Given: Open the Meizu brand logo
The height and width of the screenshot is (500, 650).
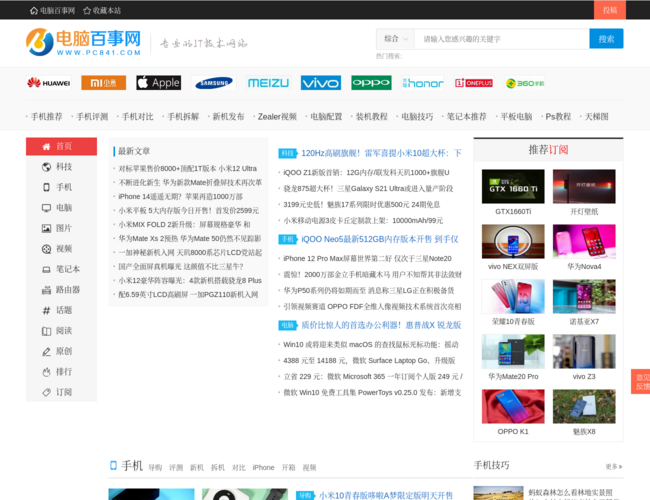Looking at the screenshot, I should 269,83.
